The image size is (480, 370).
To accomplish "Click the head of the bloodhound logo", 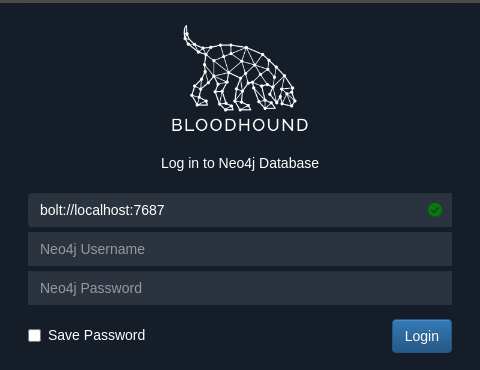I will (287, 95).
